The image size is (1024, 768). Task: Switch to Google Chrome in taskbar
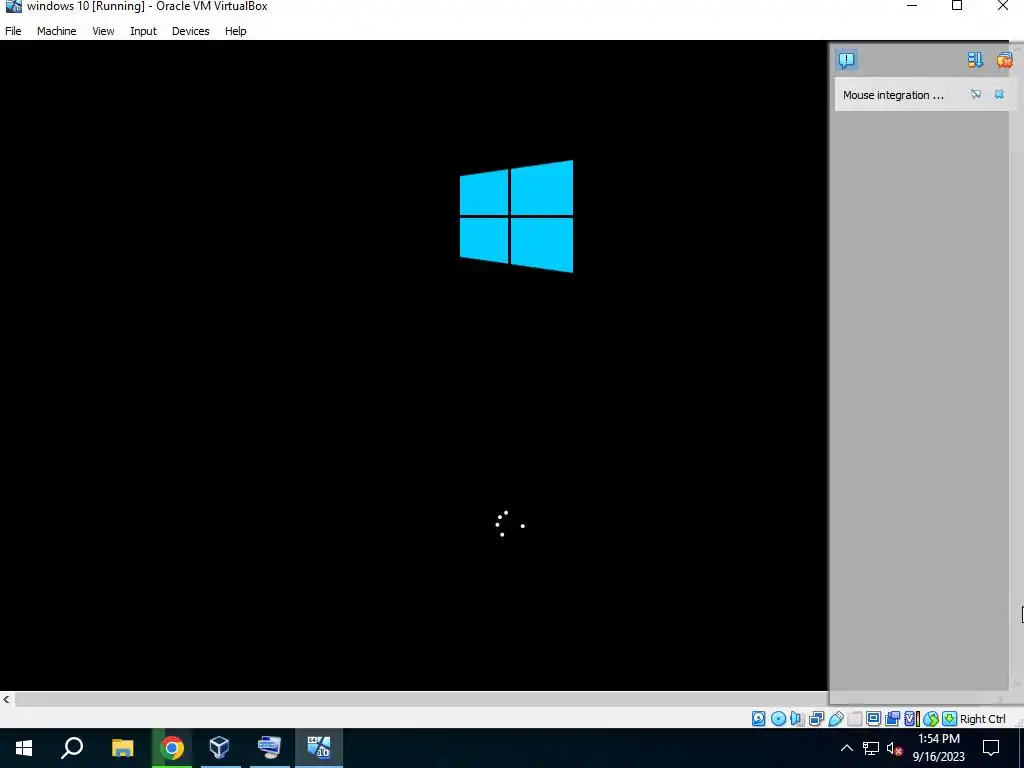[172, 748]
